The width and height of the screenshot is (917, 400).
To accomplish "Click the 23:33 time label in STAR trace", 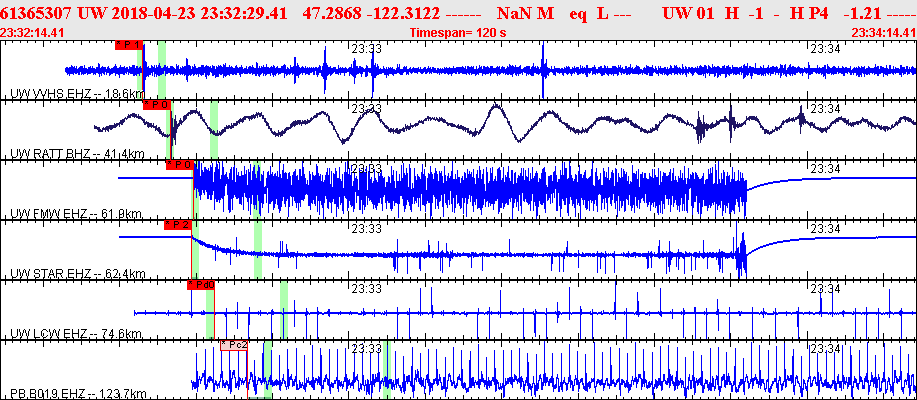I will [x=366, y=229].
